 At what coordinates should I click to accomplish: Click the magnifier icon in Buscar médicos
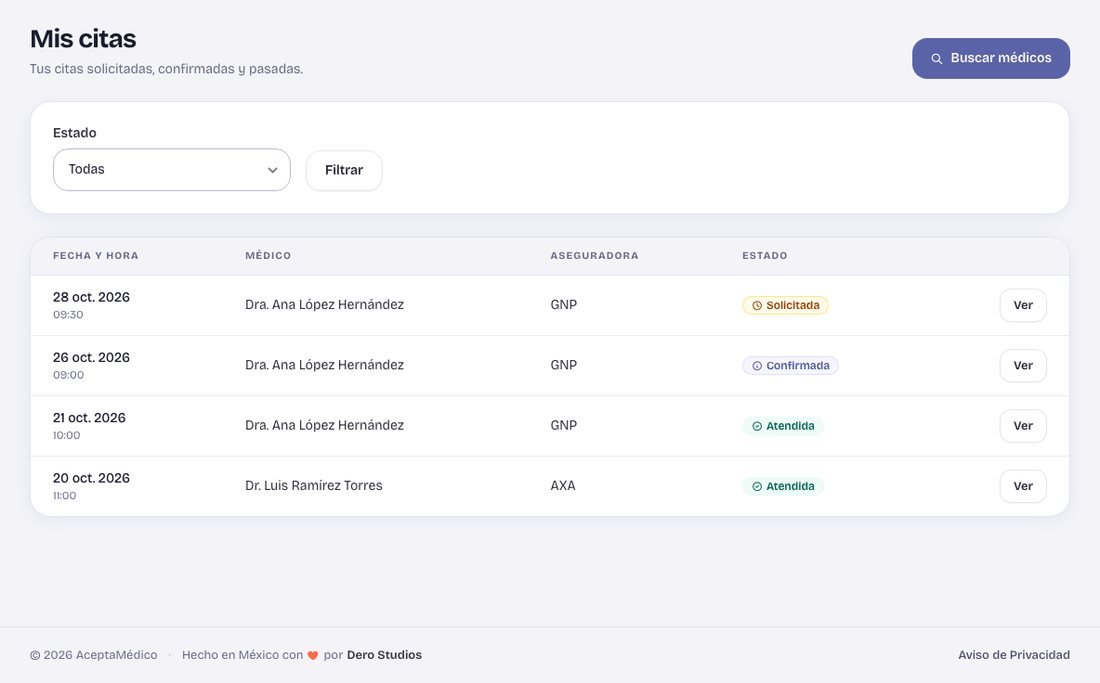[937, 59]
